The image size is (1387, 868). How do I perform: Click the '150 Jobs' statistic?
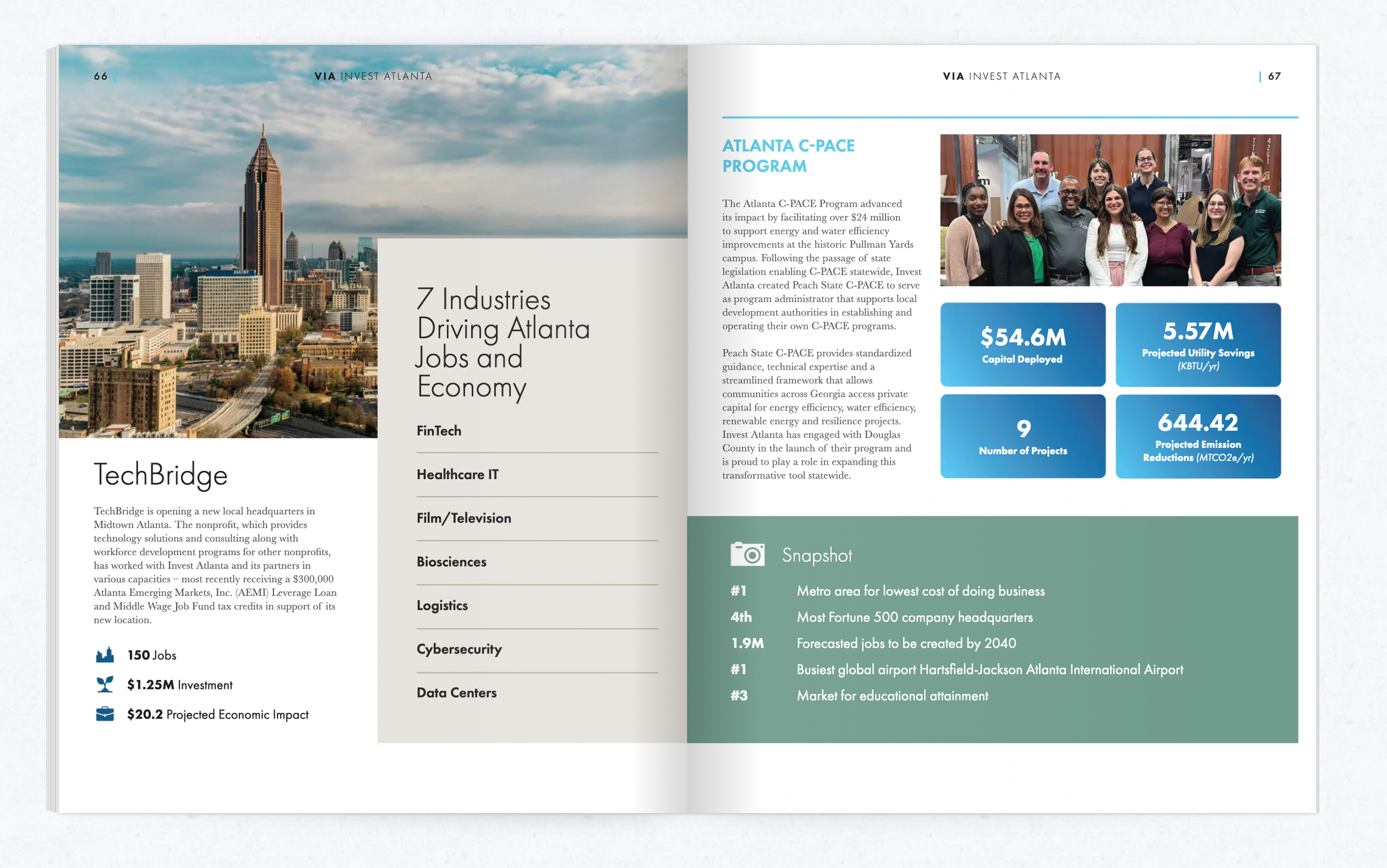(x=151, y=655)
